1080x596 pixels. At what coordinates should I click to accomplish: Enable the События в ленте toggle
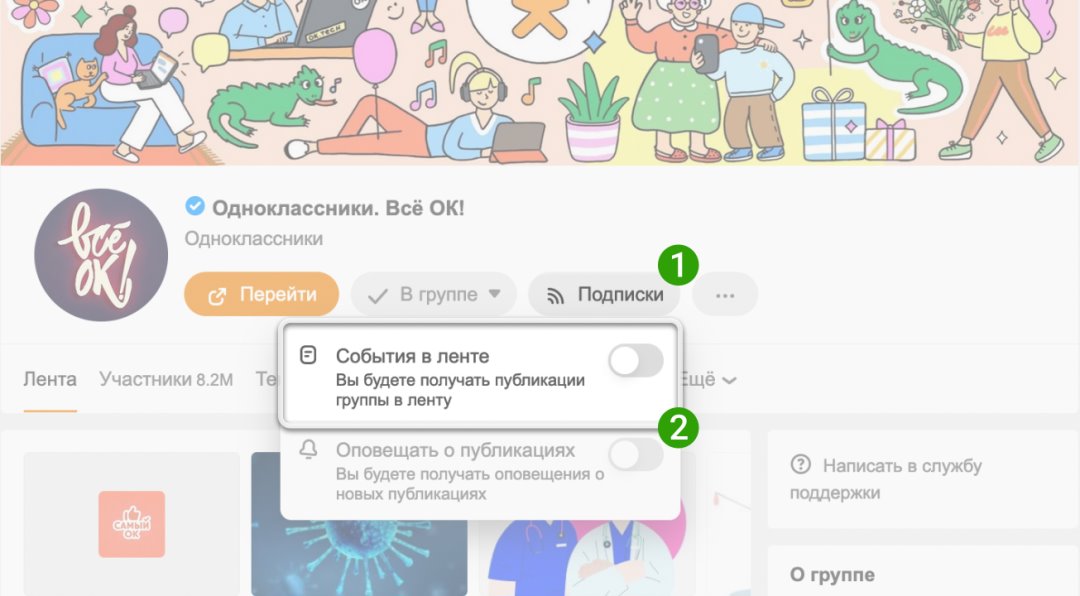click(636, 361)
